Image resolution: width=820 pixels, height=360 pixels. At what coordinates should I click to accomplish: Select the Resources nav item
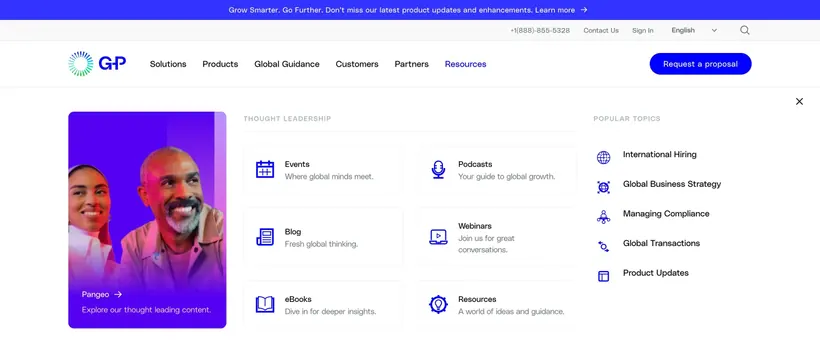465,64
